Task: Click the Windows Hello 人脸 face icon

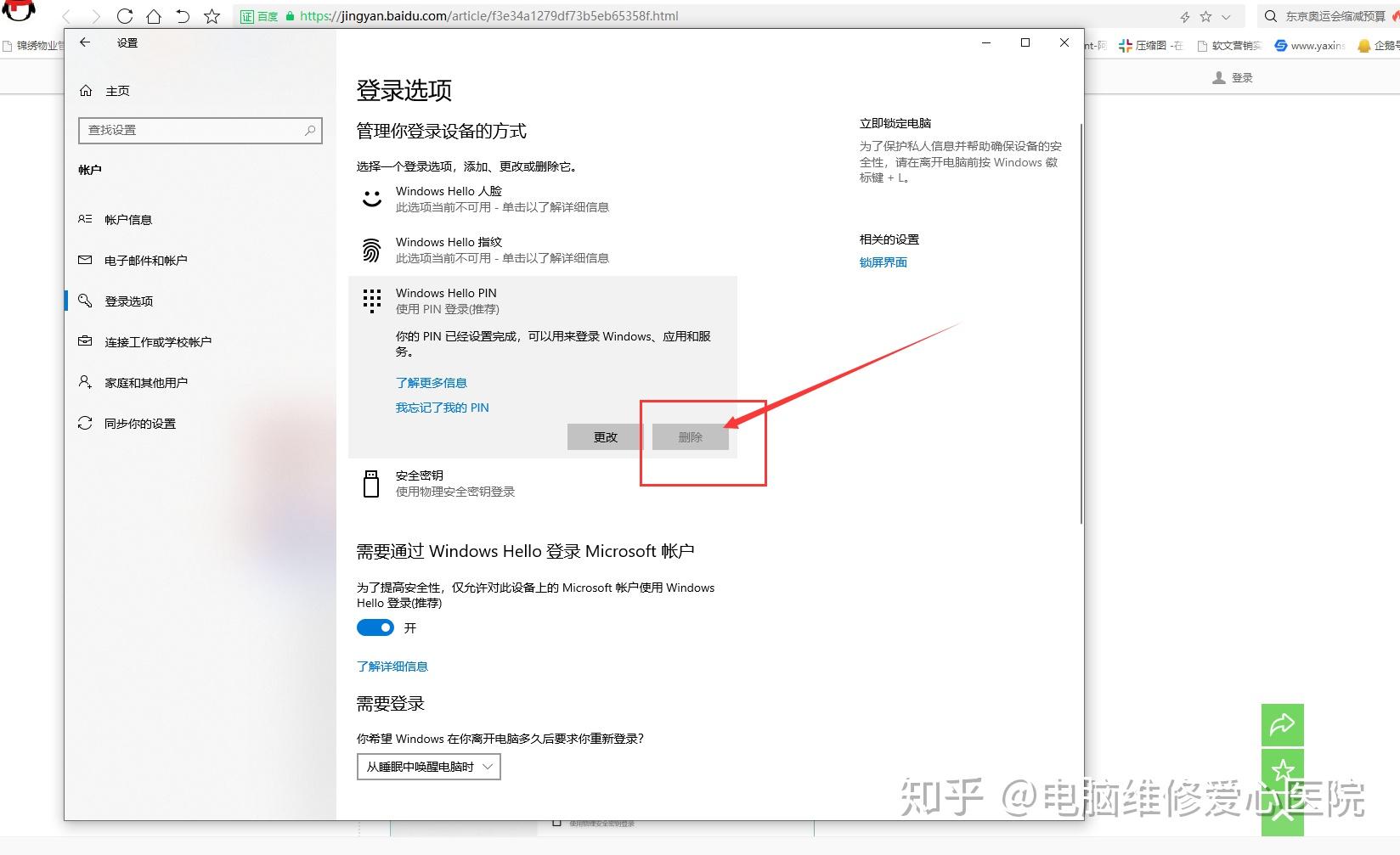Action: coord(371,198)
